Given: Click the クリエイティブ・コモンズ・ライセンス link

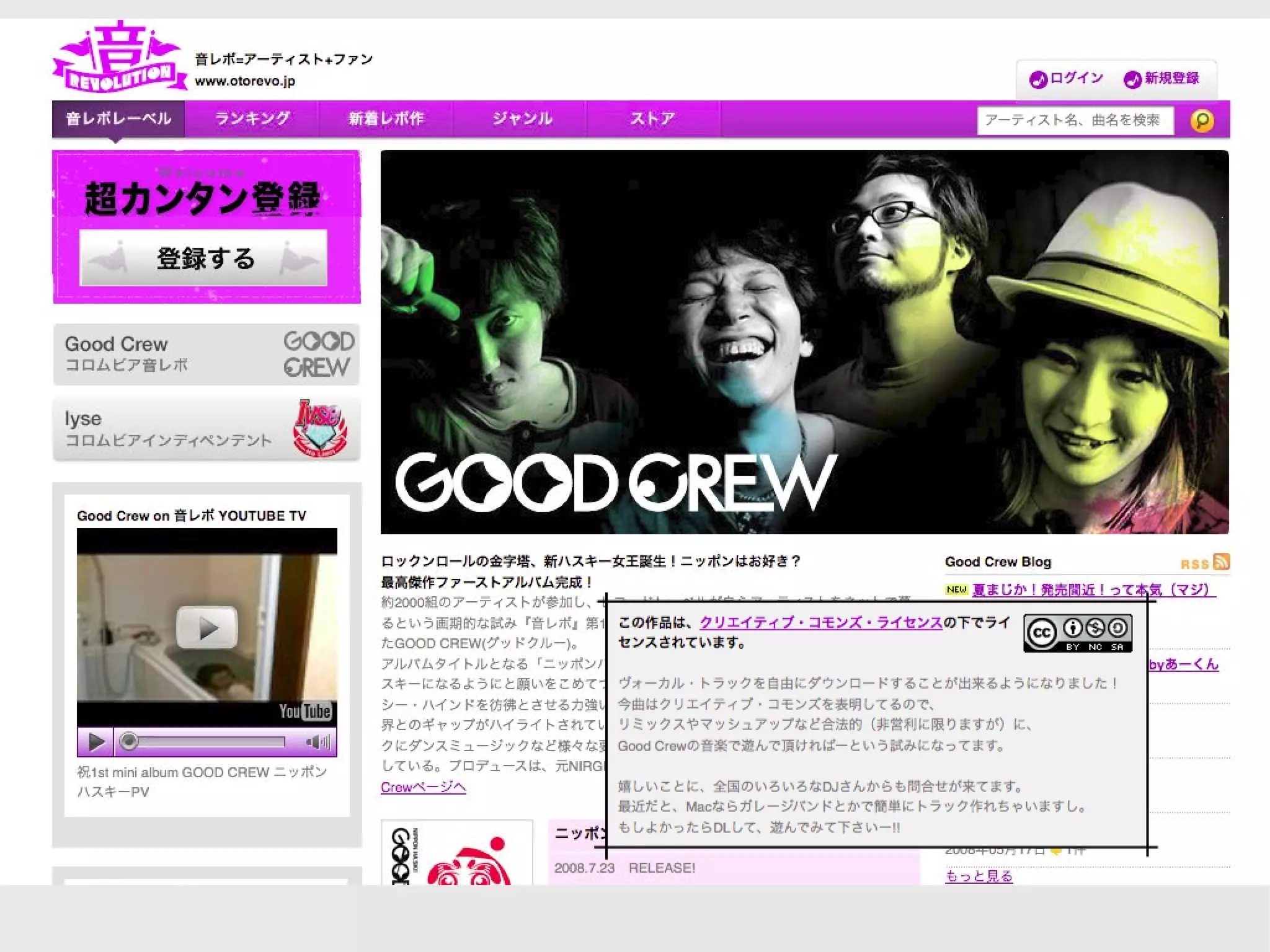Looking at the screenshot, I should click(820, 622).
